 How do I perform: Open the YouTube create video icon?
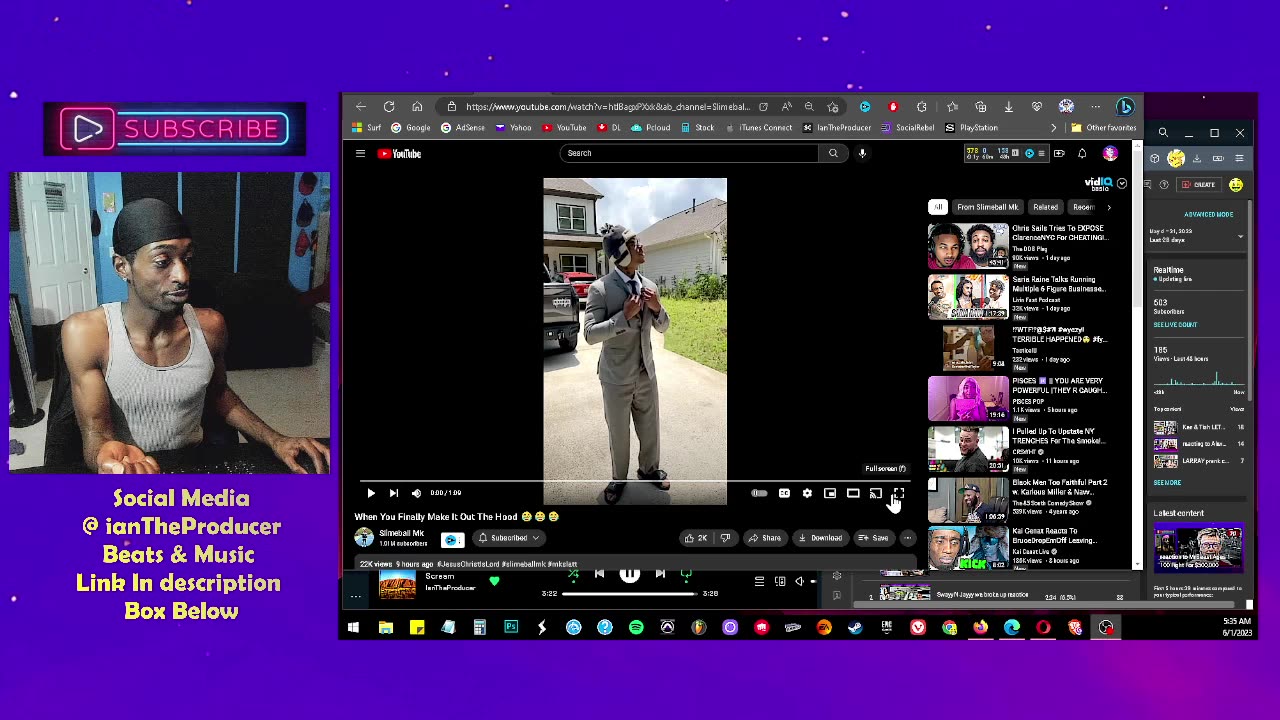pos(1059,153)
